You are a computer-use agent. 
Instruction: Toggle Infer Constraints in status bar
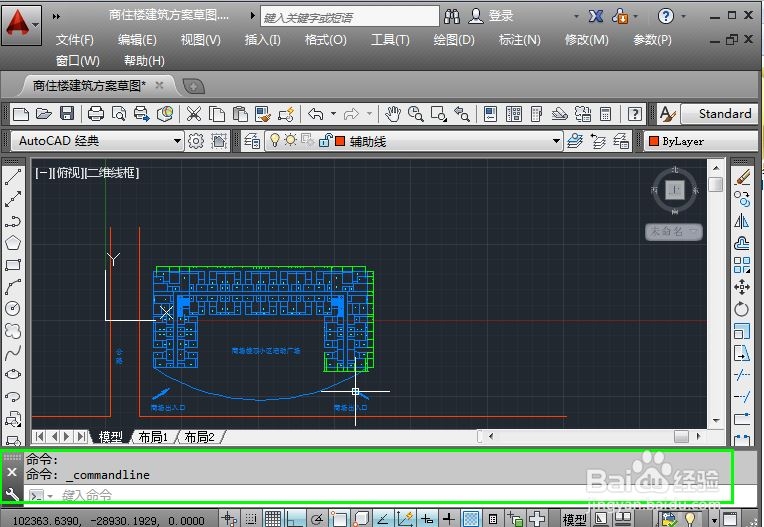(228, 519)
